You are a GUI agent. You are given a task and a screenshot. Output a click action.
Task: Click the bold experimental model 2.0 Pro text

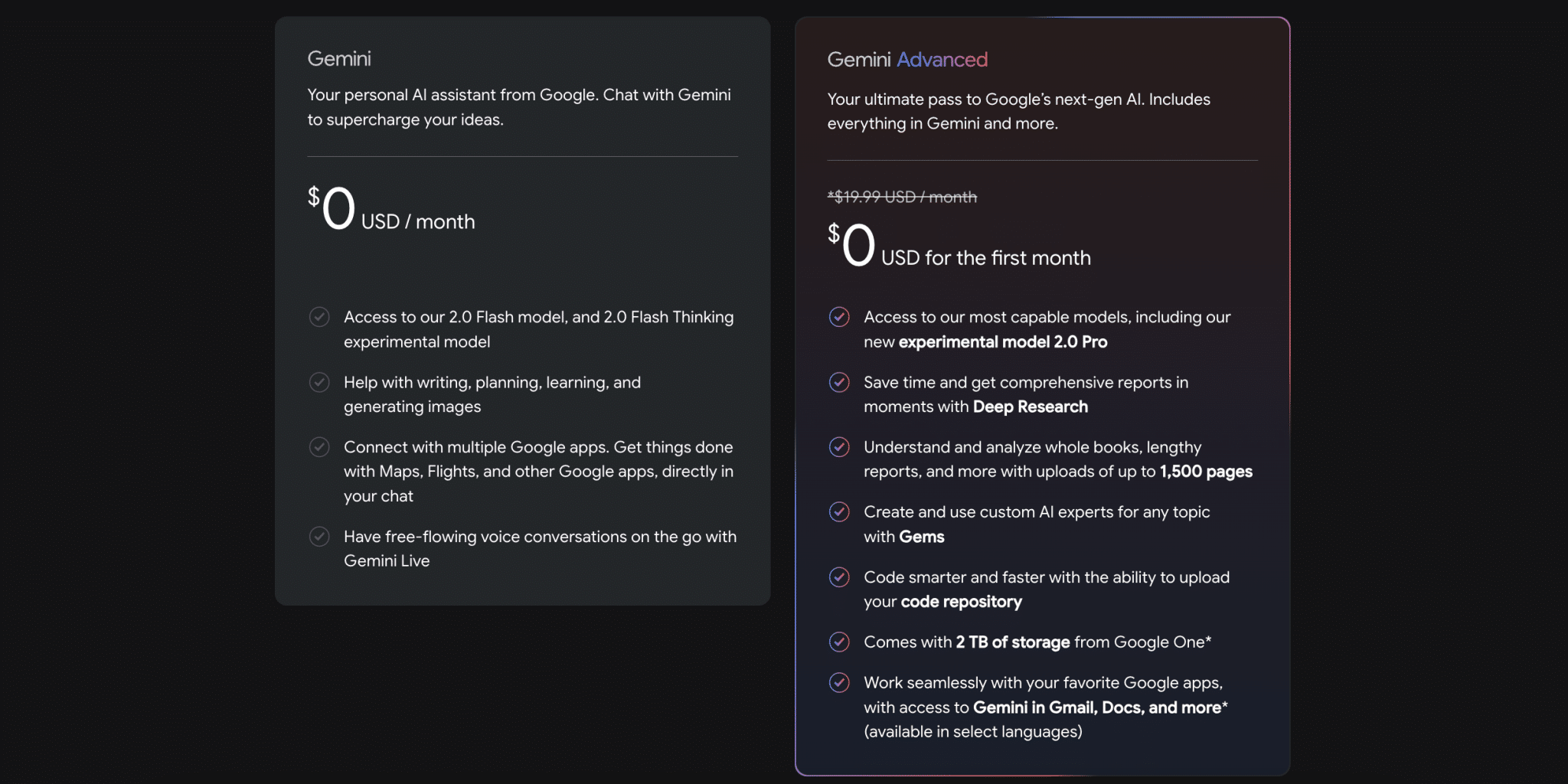pyautogui.click(x=1003, y=342)
